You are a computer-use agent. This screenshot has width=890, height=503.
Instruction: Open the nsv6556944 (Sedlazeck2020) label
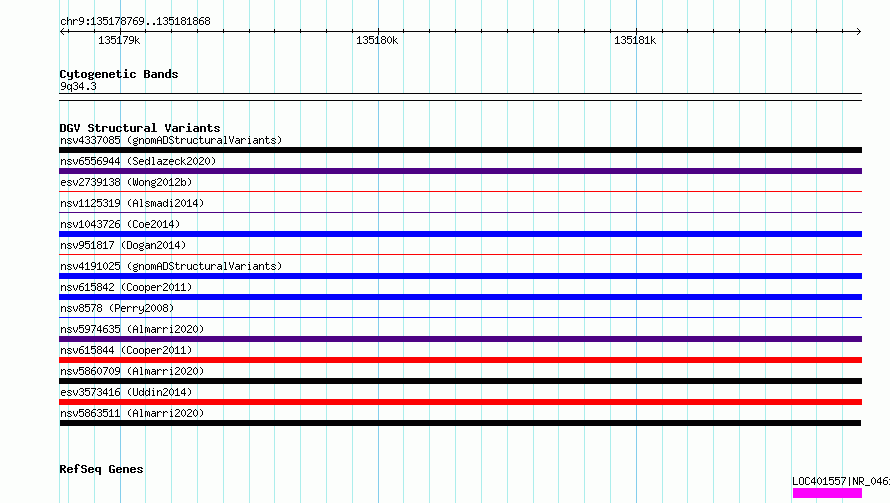coord(138,161)
